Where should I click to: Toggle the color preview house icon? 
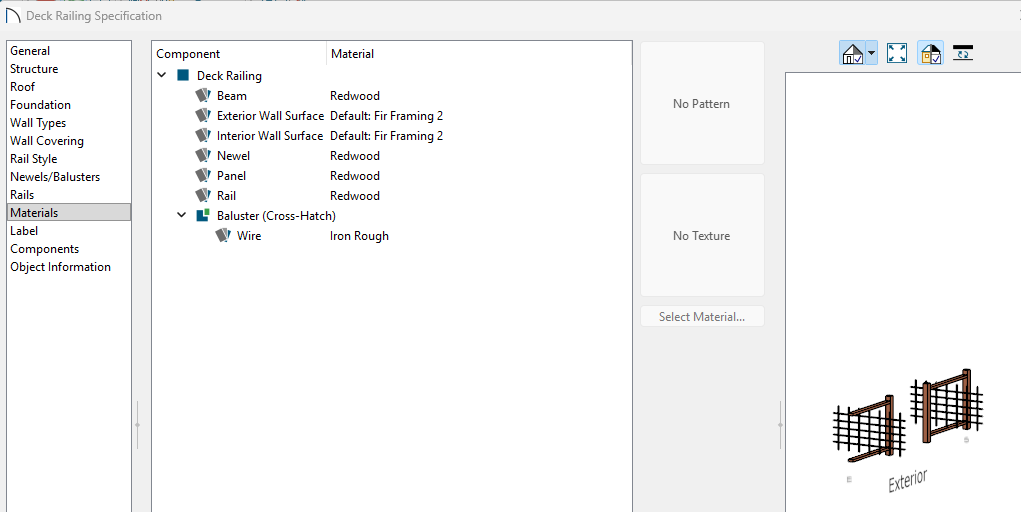click(x=930, y=53)
